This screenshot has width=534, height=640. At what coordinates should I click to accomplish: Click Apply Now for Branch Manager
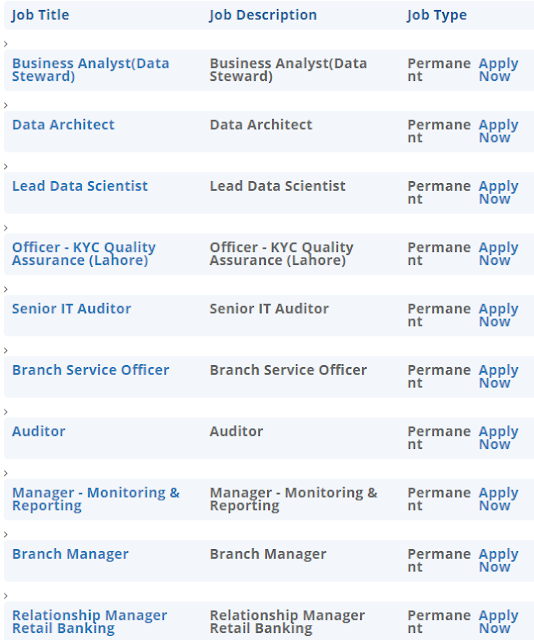(x=498, y=560)
